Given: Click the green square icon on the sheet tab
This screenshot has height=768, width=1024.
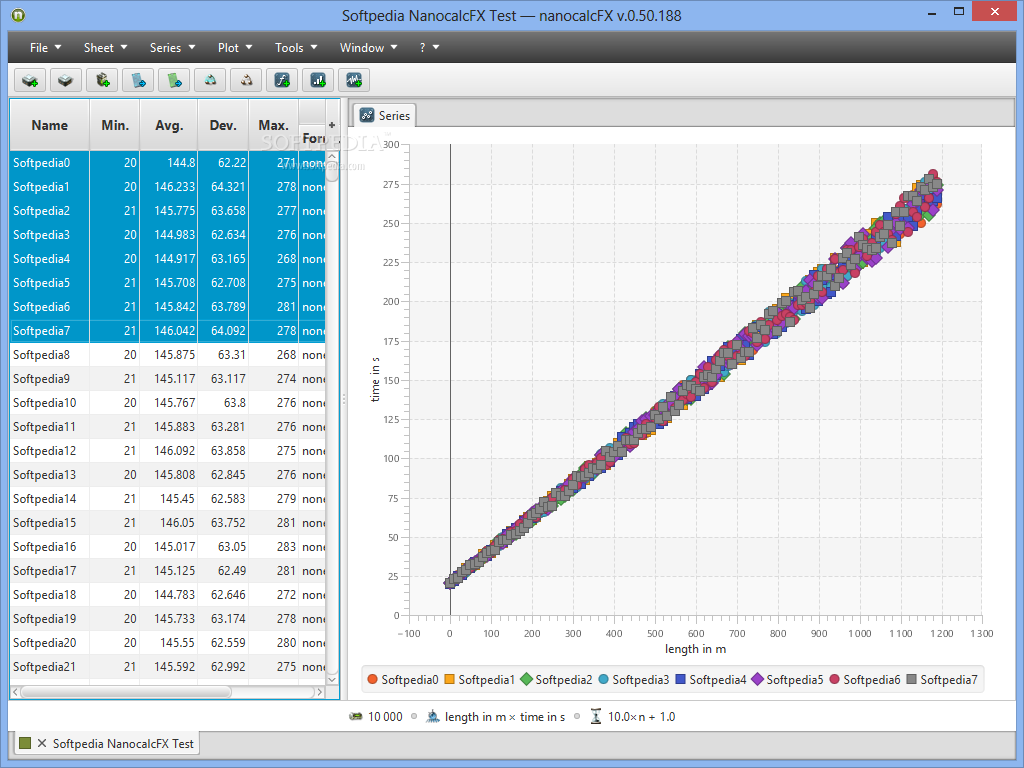Looking at the screenshot, I should point(25,743).
